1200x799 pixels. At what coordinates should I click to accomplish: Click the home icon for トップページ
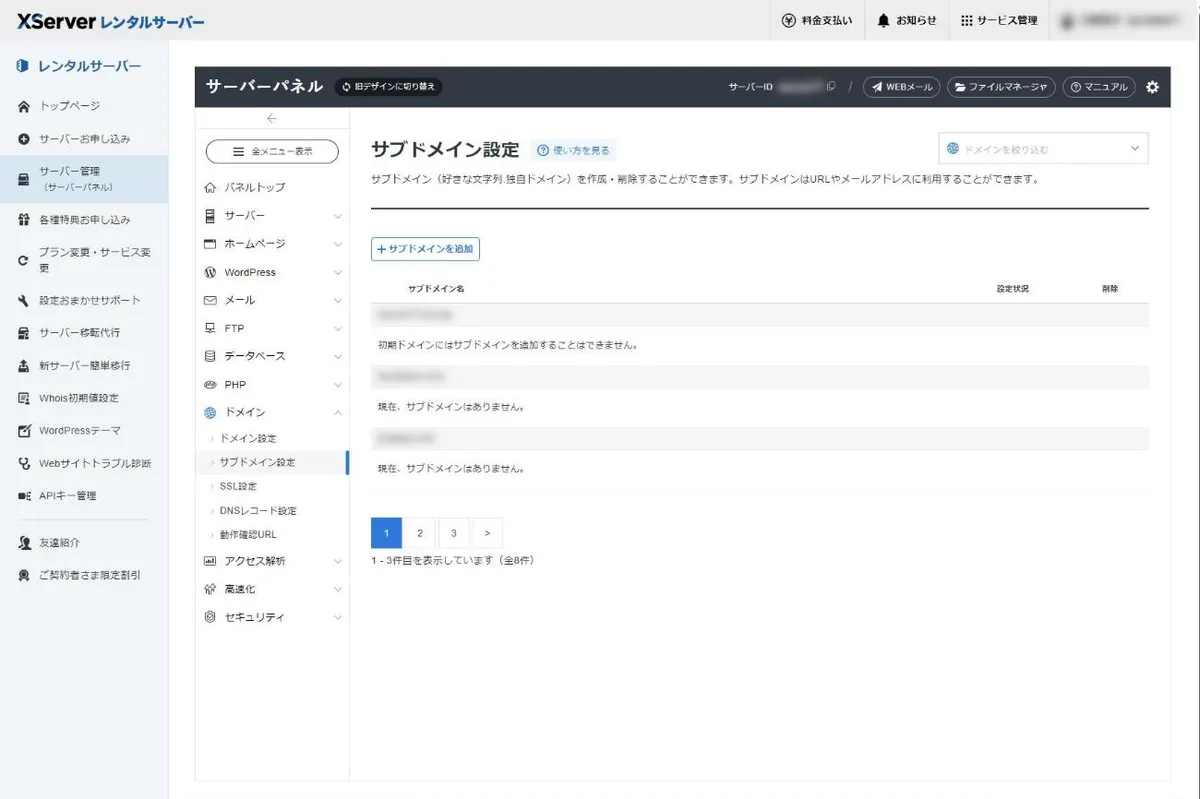[x=24, y=106]
